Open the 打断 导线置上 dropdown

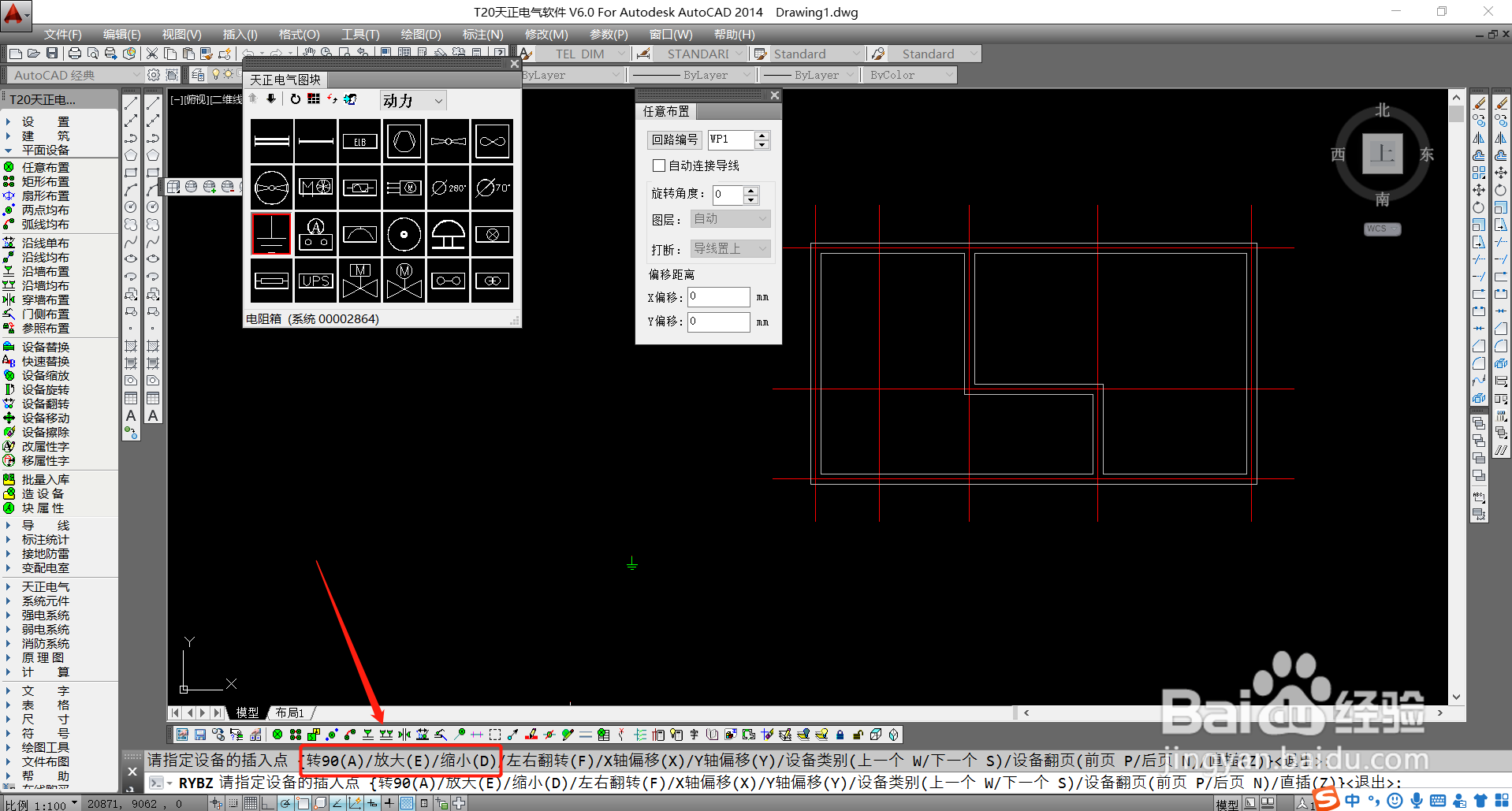(x=730, y=248)
